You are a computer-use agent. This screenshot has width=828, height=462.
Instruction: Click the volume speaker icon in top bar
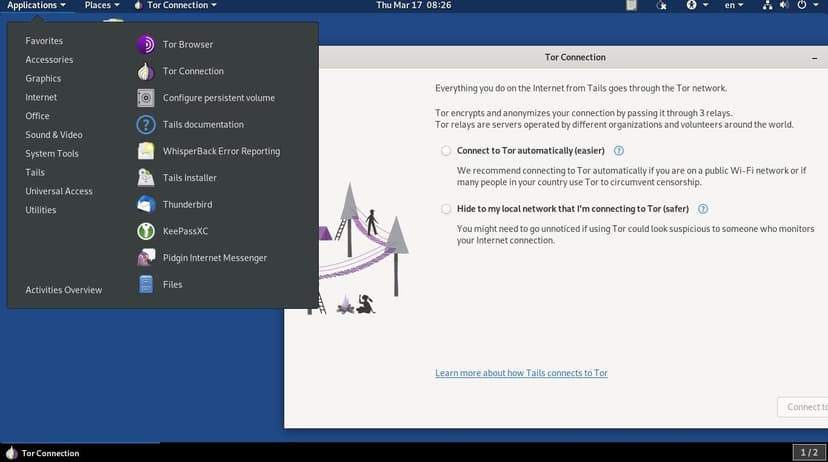point(784,5)
